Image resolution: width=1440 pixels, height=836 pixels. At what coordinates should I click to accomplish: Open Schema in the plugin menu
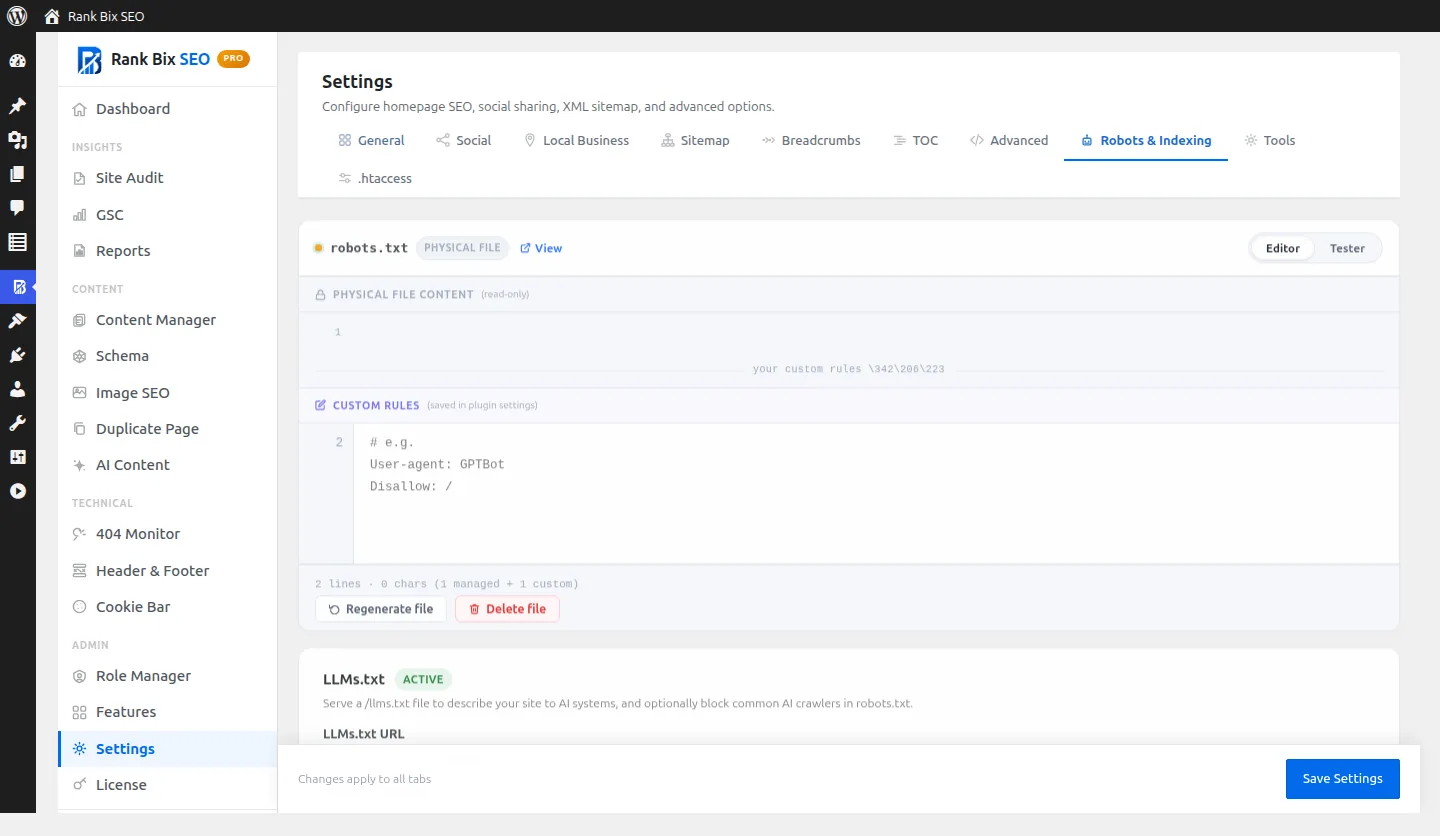(167, 356)
